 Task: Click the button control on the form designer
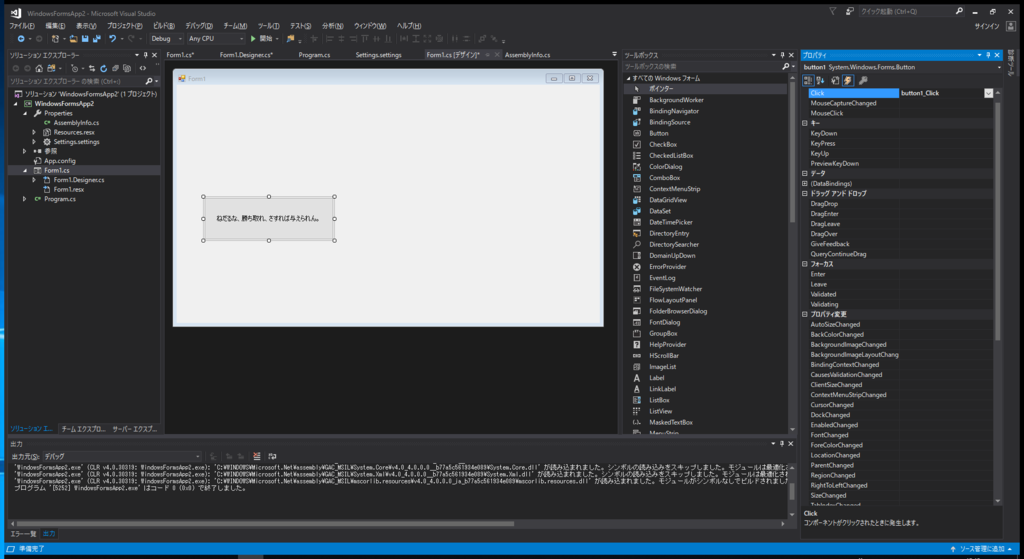268,219
